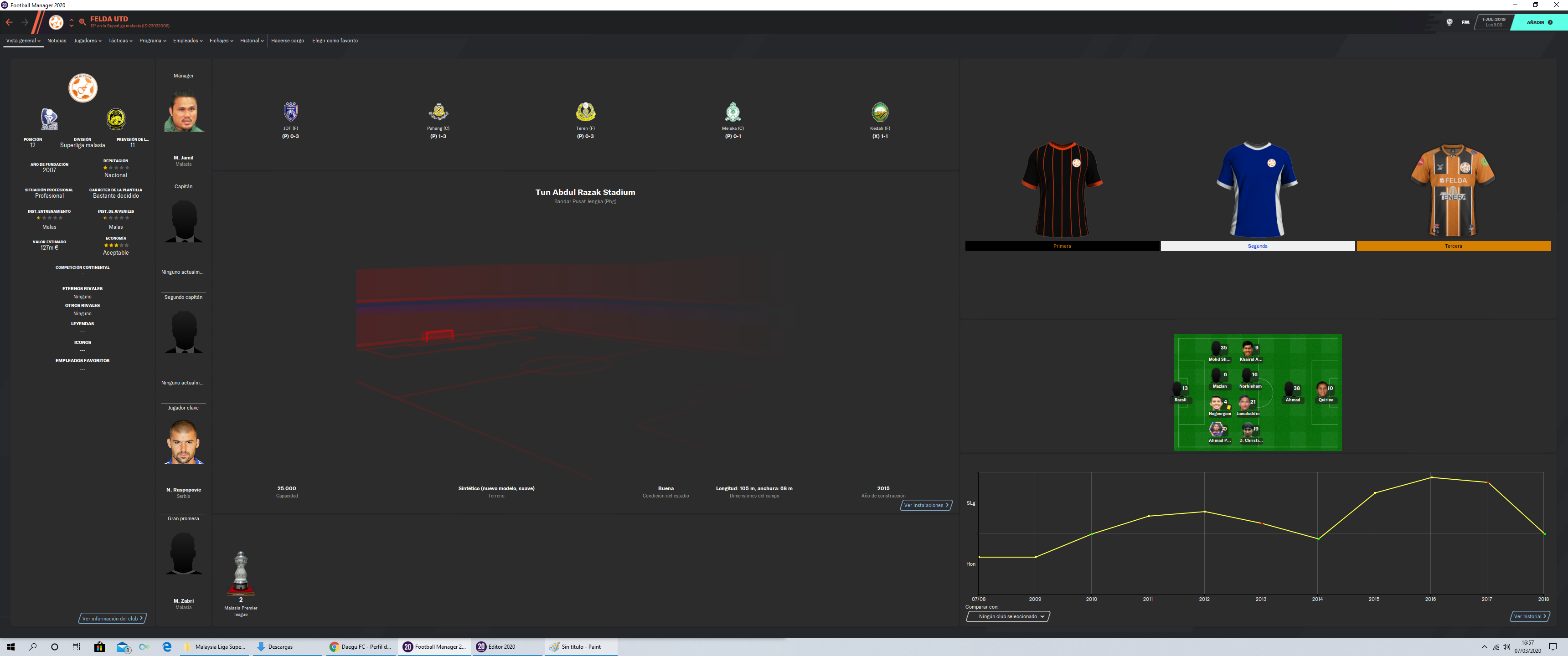
Task: Select Elegir como favorito
Action: pos(335,41)
